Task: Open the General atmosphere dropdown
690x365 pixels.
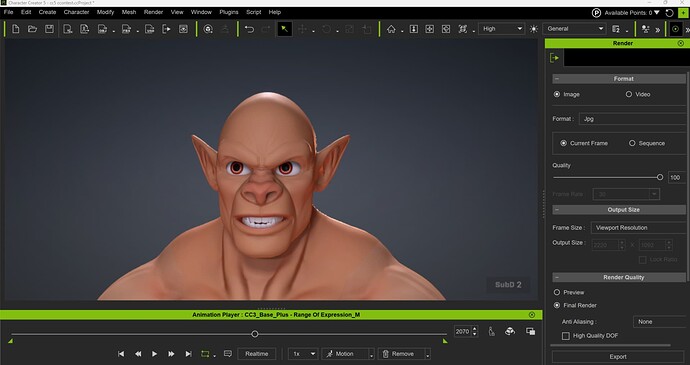Action: click(x=574, y=29)
